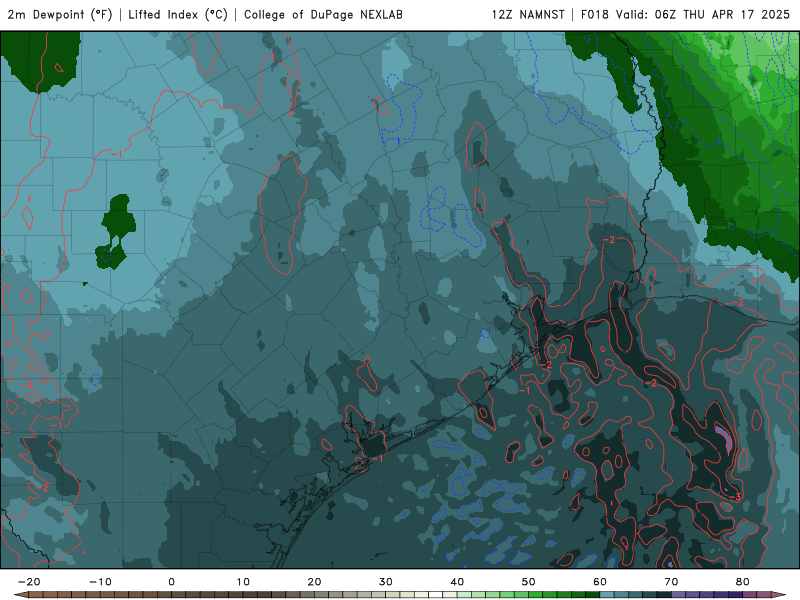This screenshot has width=800, height=600.
Task: Click the "60" colorbar label
Action: click(600, 582)
